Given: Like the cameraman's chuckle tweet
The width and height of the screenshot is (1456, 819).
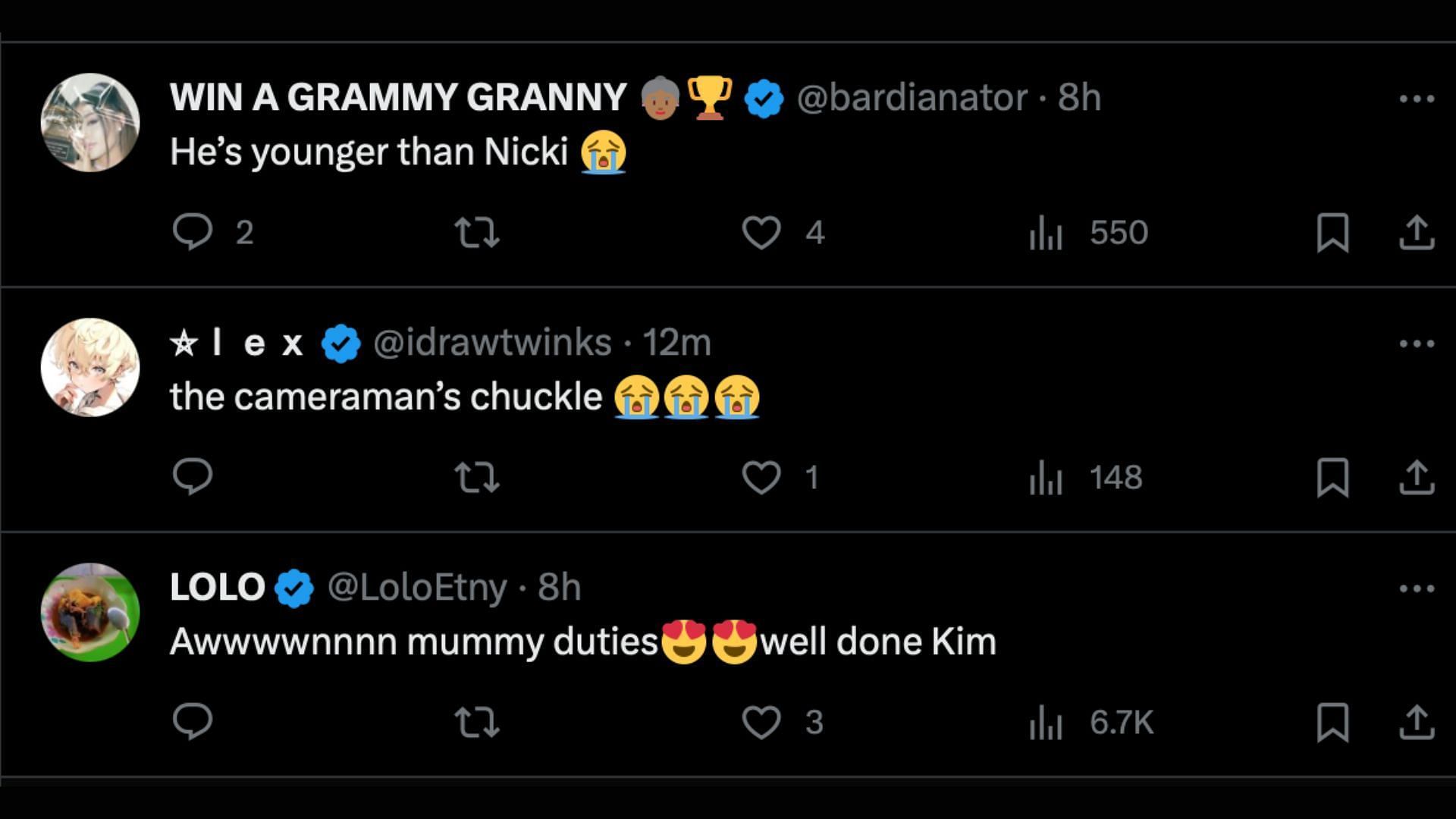Looking at the screenshot, I should click(x=761, y=477).
